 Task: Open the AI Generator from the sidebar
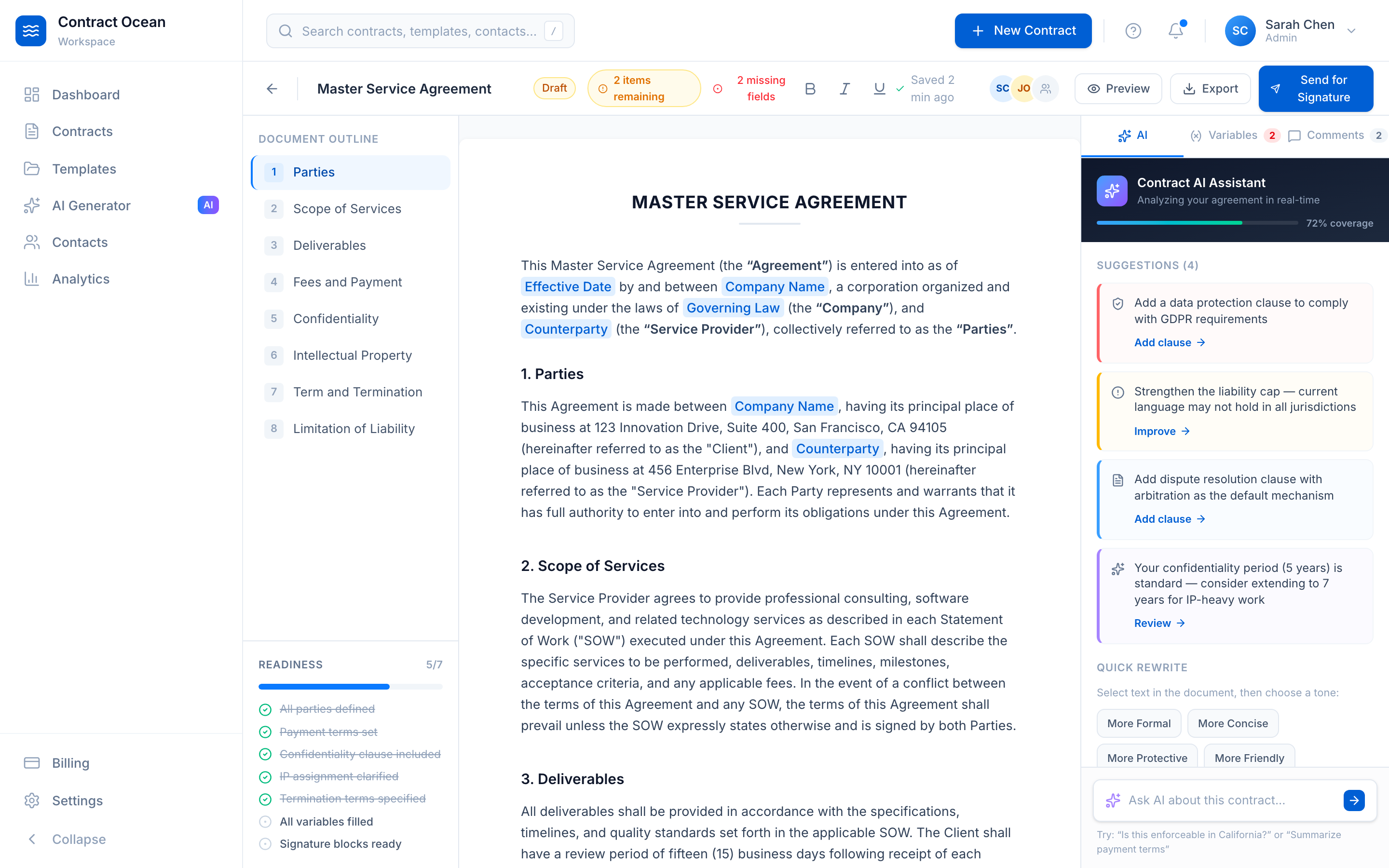(x=91, y=205)
